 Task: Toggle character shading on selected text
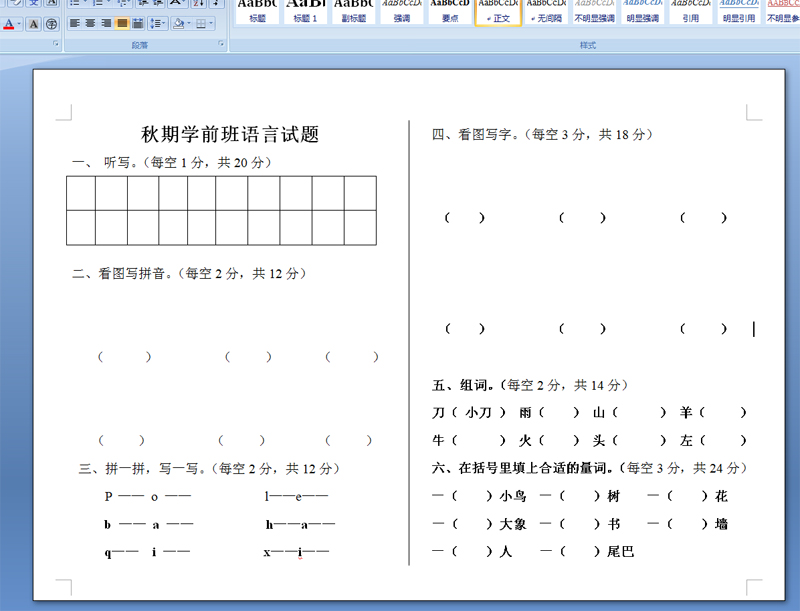click(x=34, y=23)
